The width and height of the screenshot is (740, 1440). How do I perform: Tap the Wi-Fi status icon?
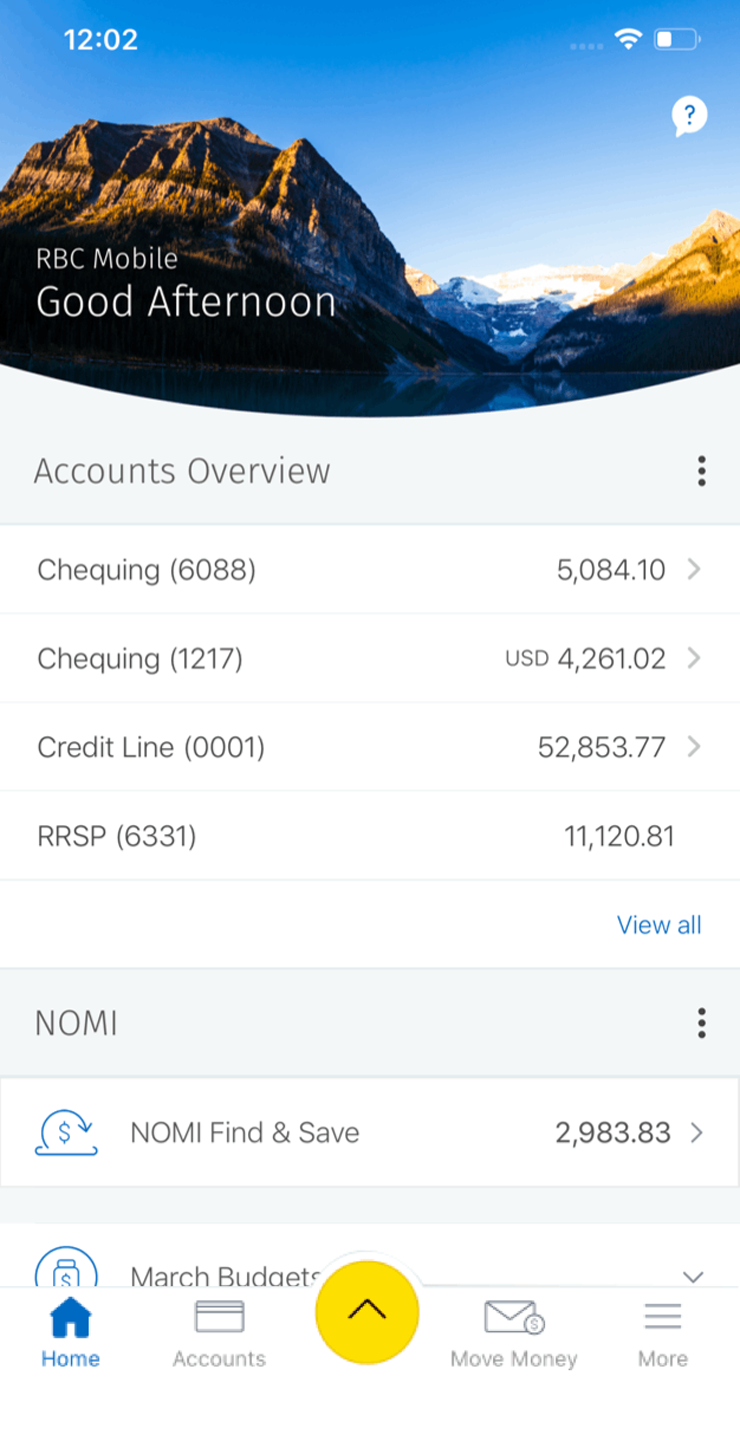[x=628, y=39]
